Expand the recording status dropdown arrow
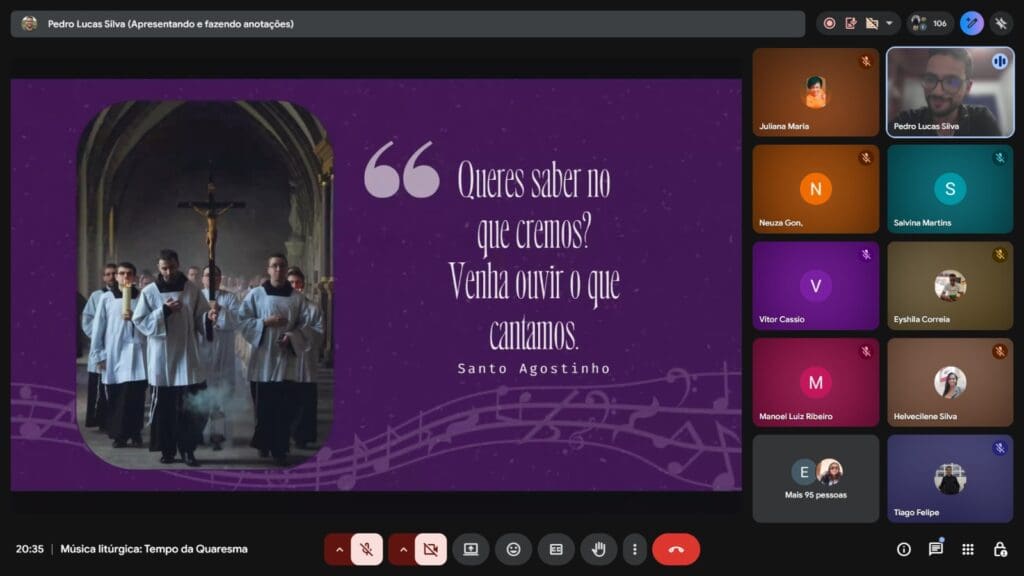This screenshot has height=576, width=1024. [888, 23]
